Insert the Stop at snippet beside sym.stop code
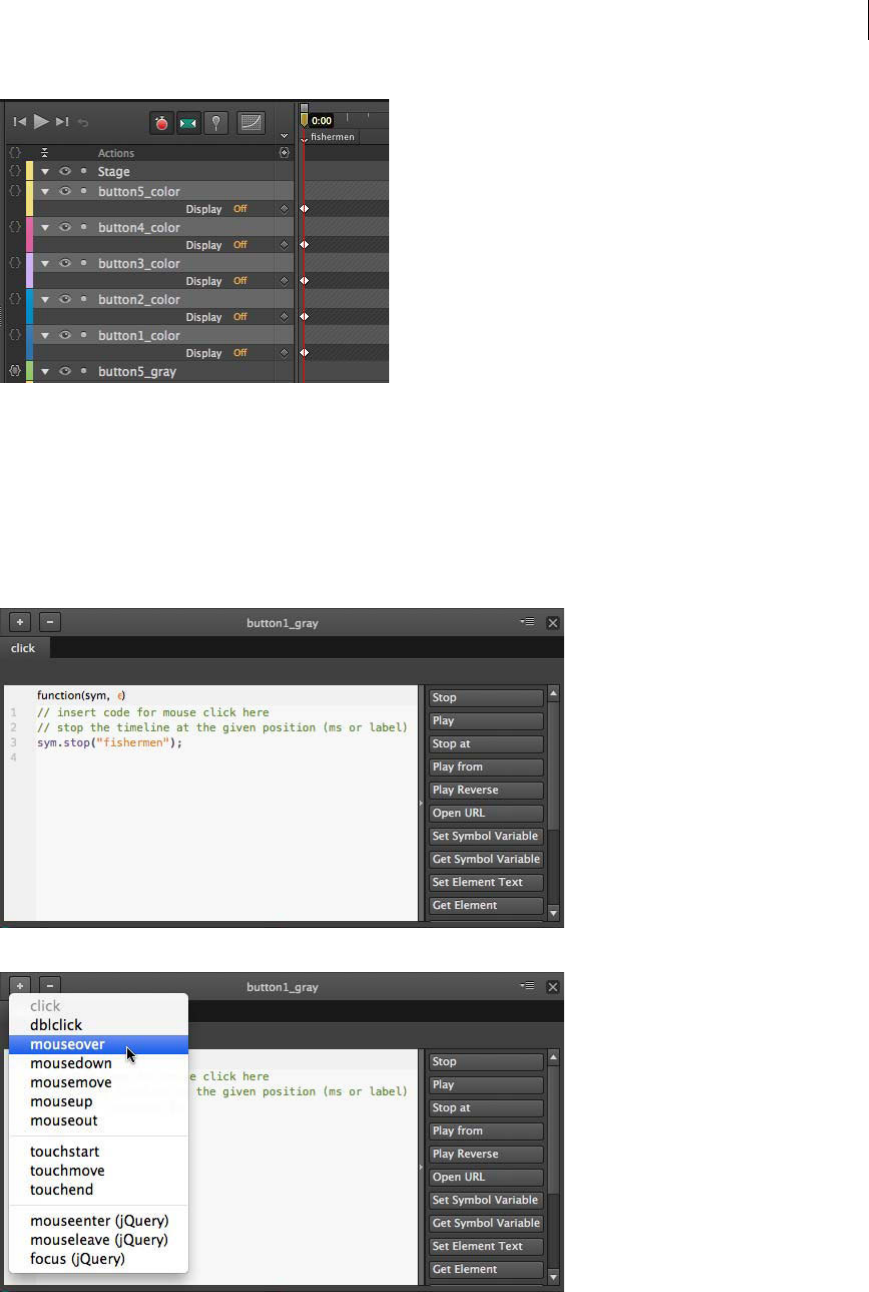 coord(487,744)
